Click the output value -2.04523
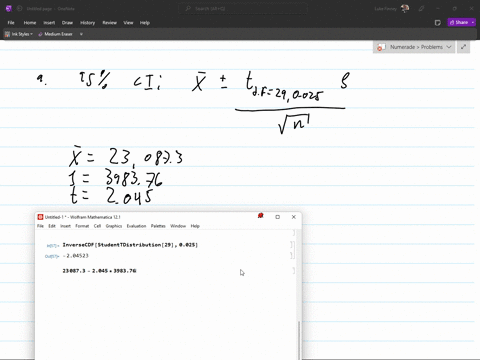The width and height of the screenshot is (480, 360). click(x=76, y=256)
